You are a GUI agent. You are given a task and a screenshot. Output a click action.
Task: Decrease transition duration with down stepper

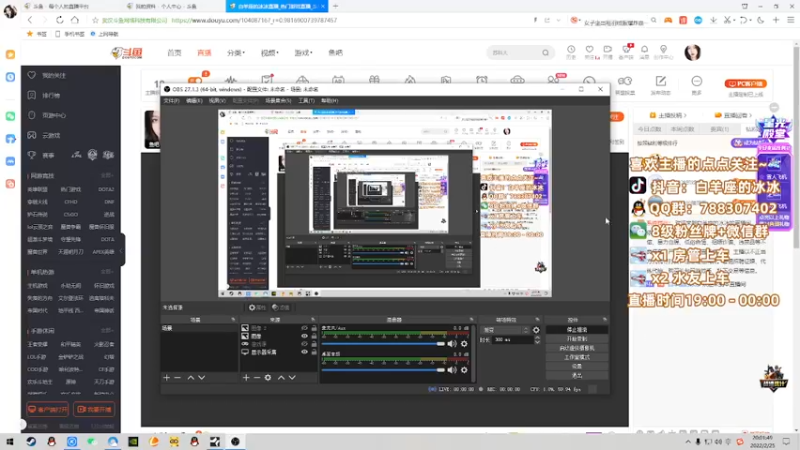(x=537, y=342)
